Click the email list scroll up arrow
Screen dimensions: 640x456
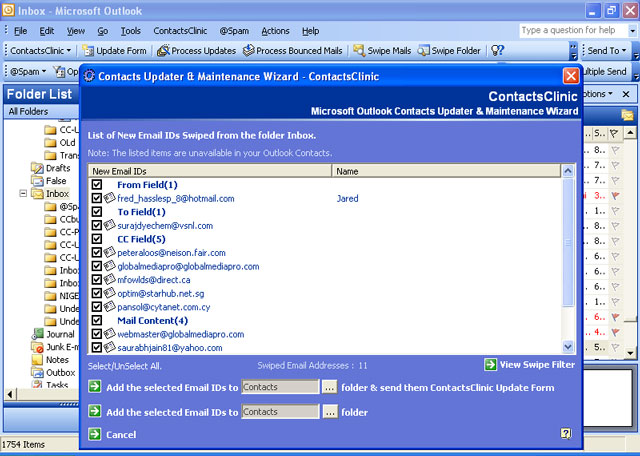click(568, 171)
